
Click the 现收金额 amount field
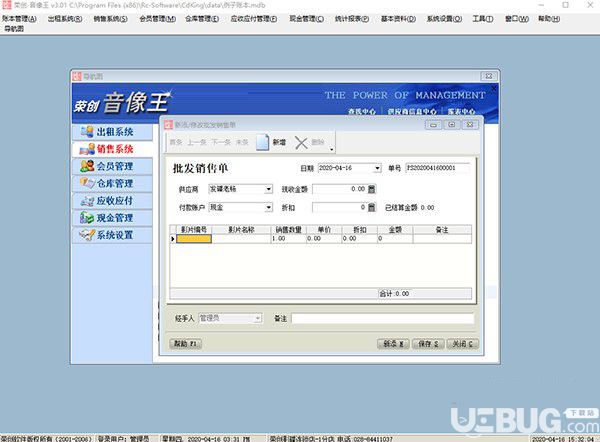point(340,189)
